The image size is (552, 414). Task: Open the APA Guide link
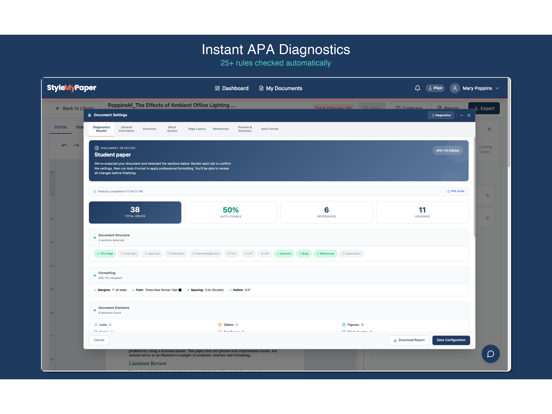coord(456,191)
